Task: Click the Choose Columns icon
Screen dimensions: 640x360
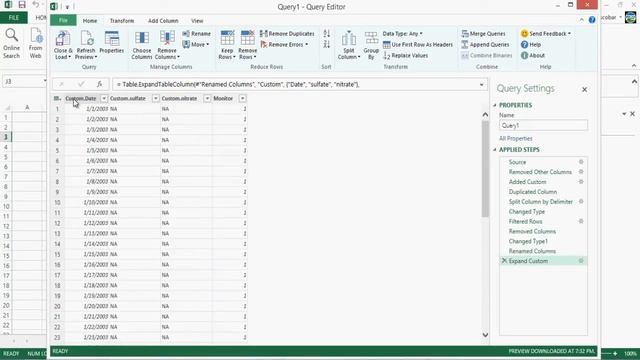Action: (142, 38)
